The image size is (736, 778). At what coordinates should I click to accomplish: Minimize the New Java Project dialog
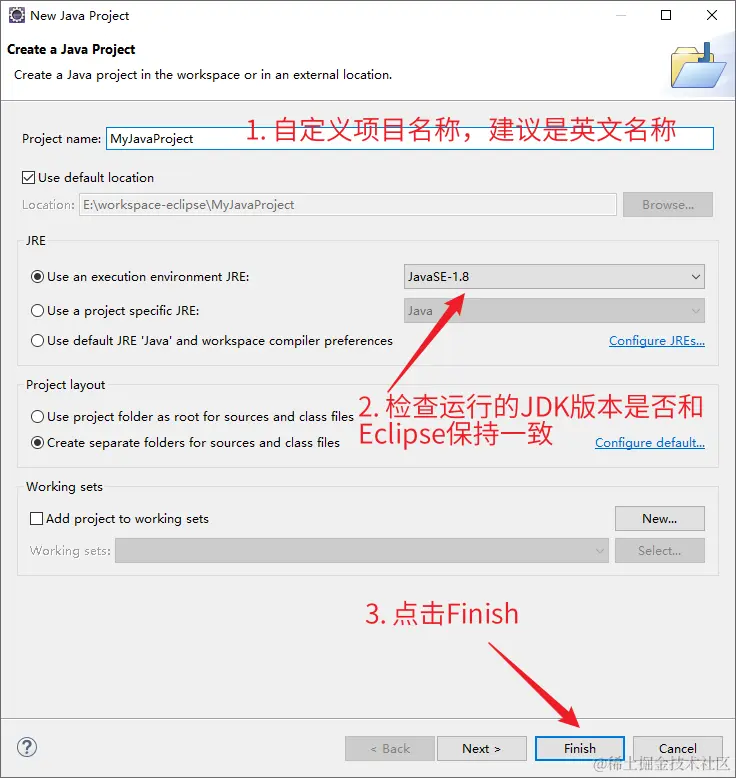[x=621, y=15]
